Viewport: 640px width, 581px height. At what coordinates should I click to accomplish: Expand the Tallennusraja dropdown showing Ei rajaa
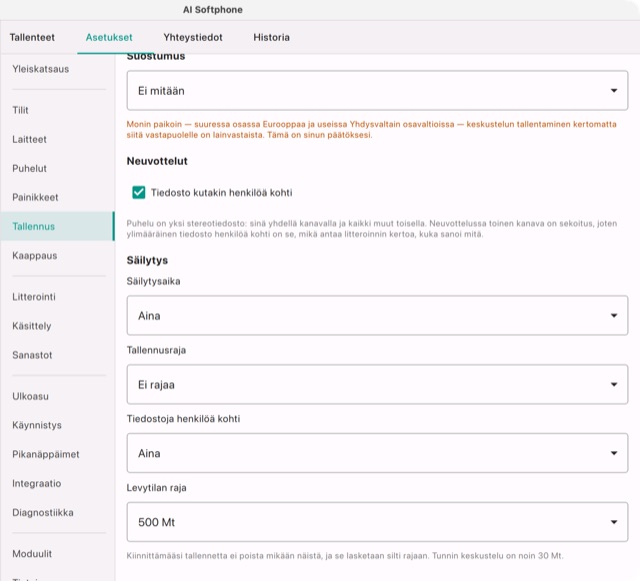(x=377, y=385)
